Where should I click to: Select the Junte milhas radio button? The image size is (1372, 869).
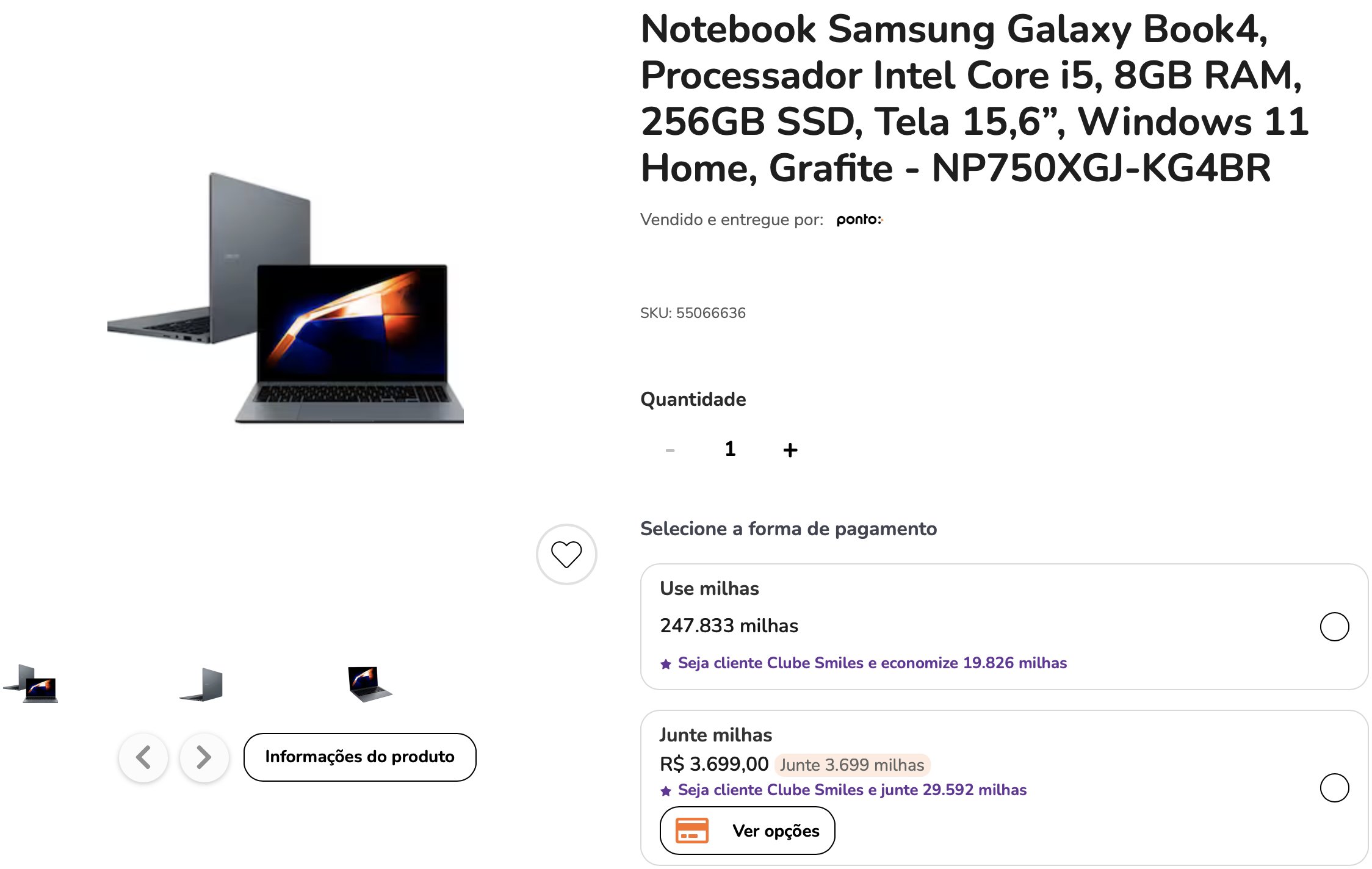(x=1334, y=788)
